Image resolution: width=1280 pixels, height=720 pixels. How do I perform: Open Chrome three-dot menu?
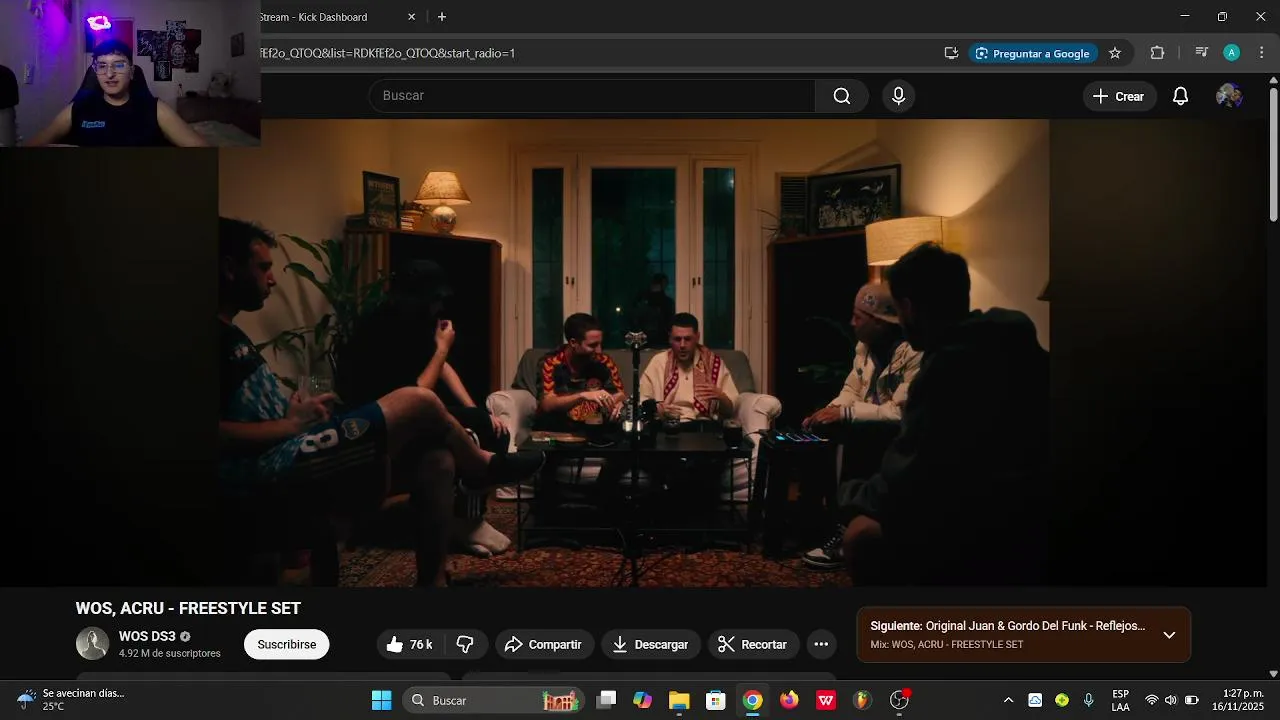click(x=1263, y=53)
